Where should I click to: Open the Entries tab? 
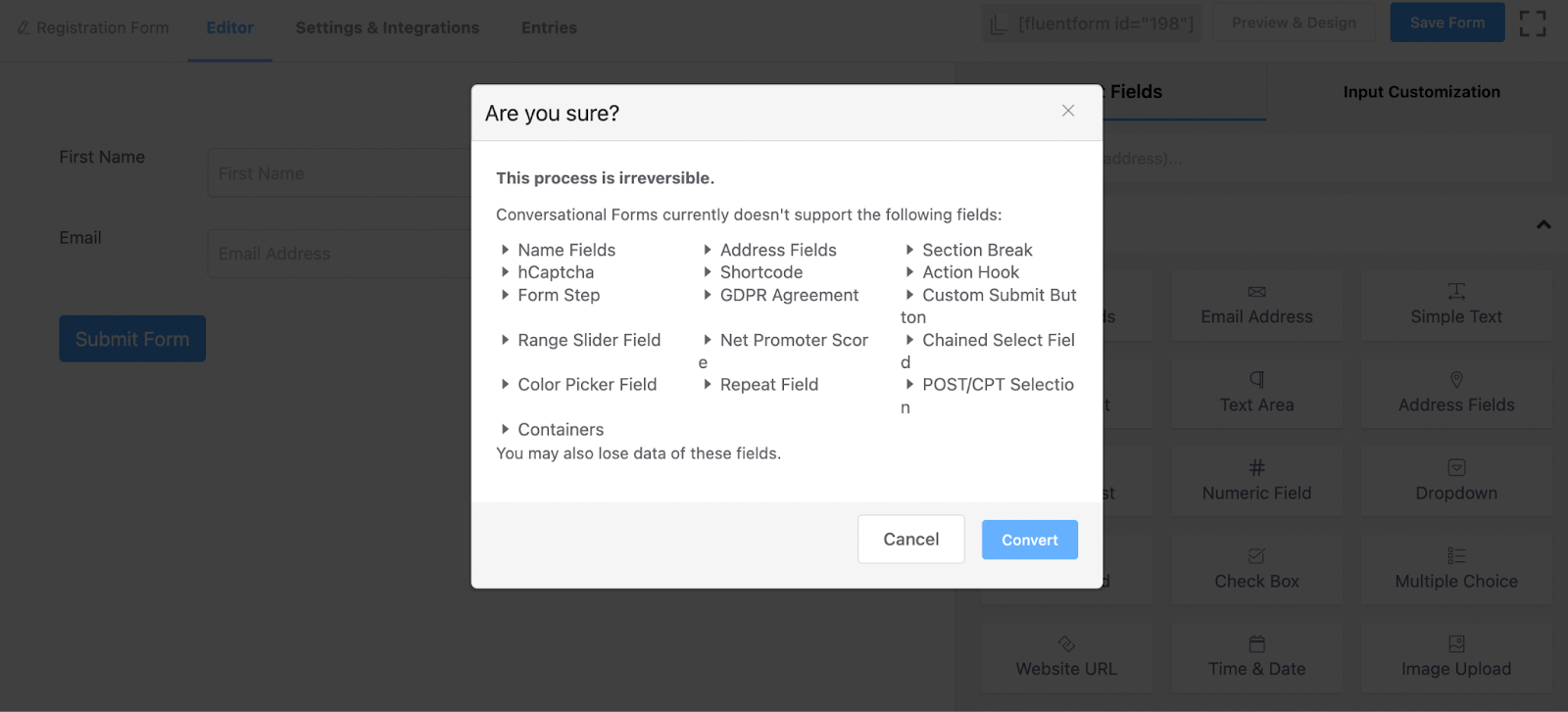(549, 27)
